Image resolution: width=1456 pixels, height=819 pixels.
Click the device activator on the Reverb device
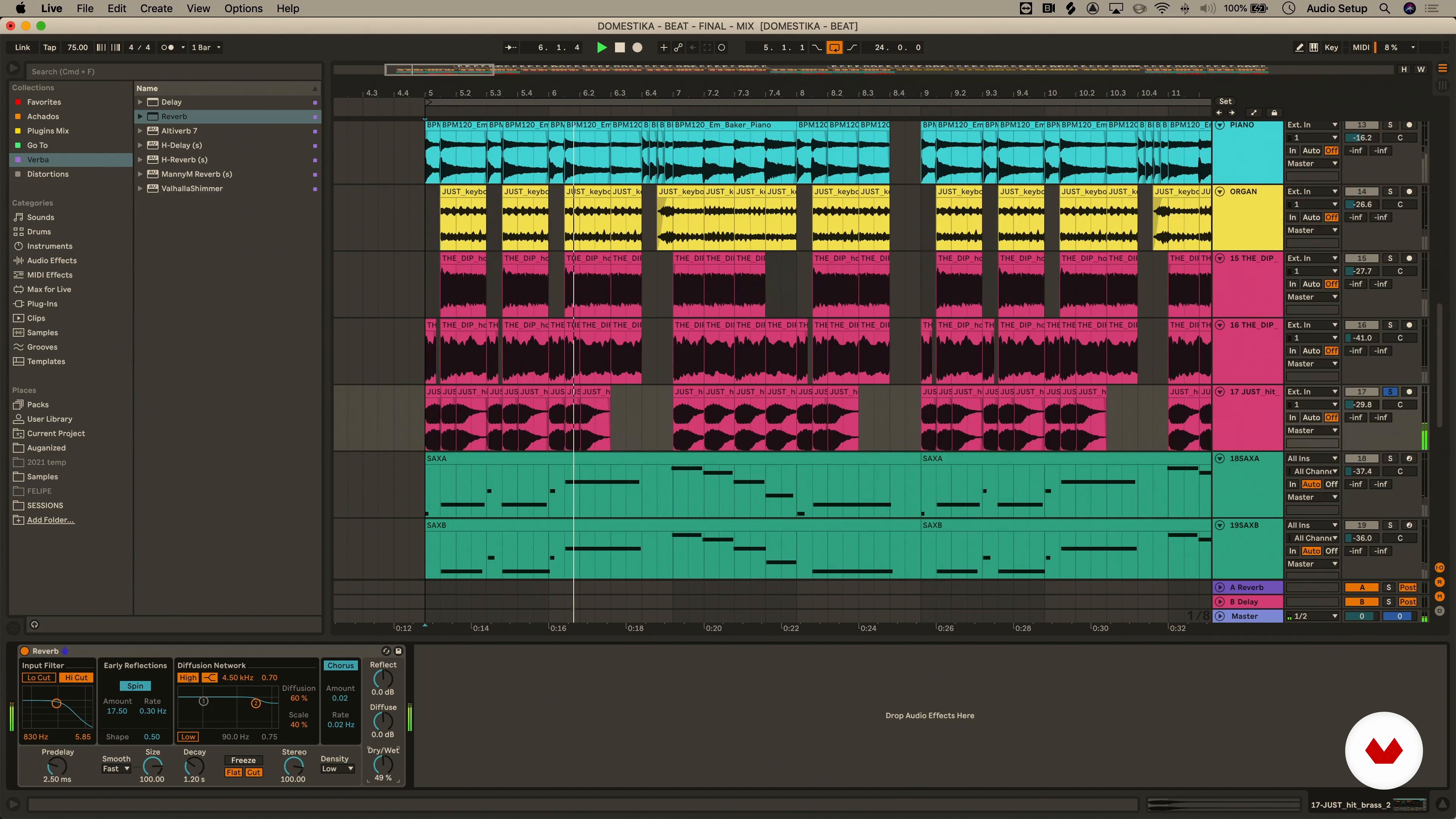[25, 651]
